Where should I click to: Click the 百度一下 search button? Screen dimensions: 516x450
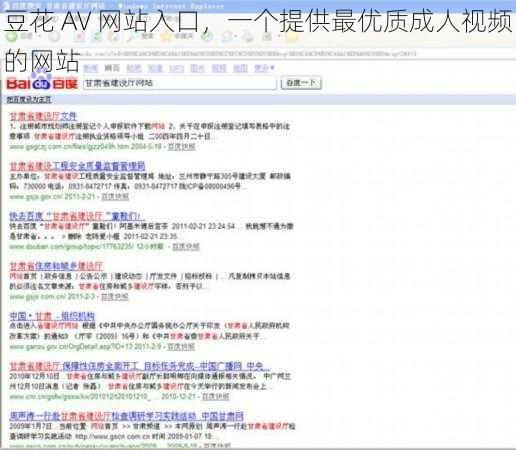click(301, 83)
